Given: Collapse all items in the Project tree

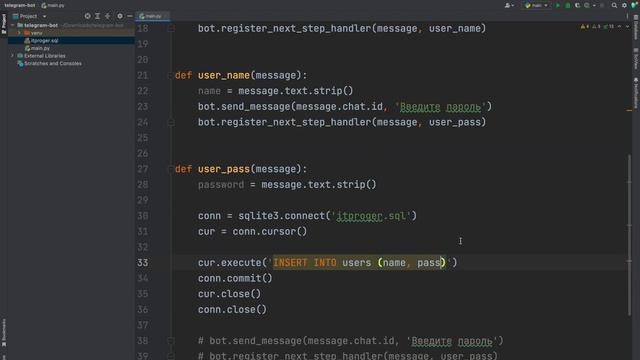Looking at the screenshot, I should (x=108, y=16).
